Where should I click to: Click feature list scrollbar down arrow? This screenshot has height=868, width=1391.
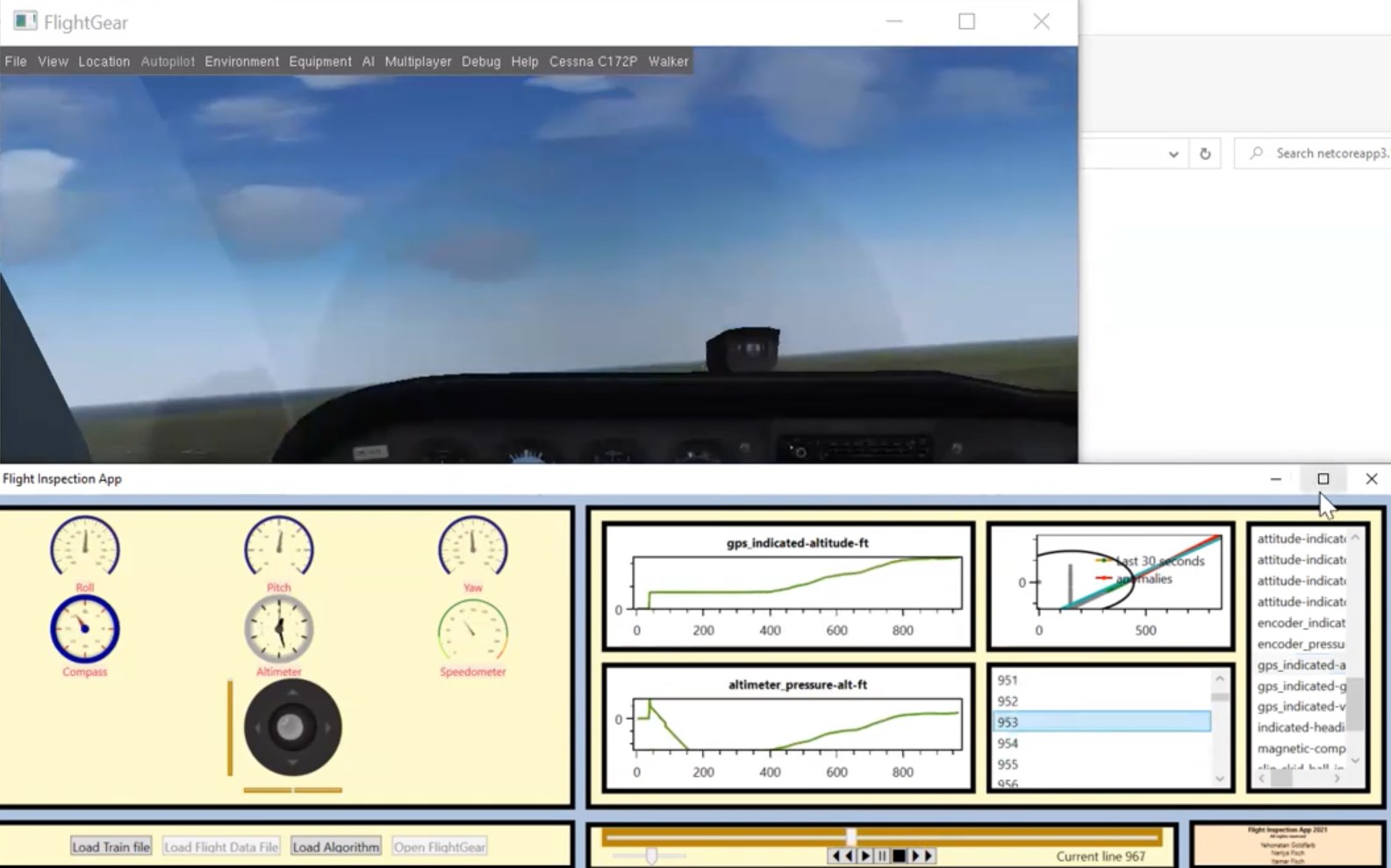(x=1355, y=761)
